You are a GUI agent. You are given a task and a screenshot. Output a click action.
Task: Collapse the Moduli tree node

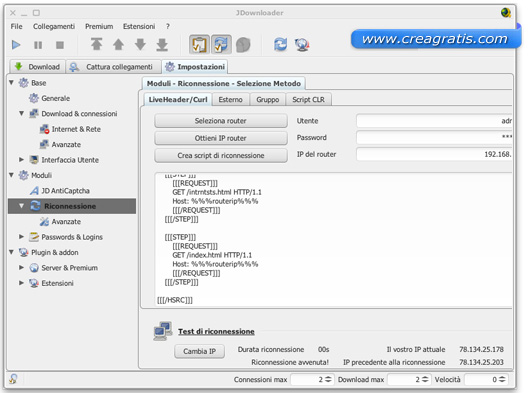(x=11, y=175)
